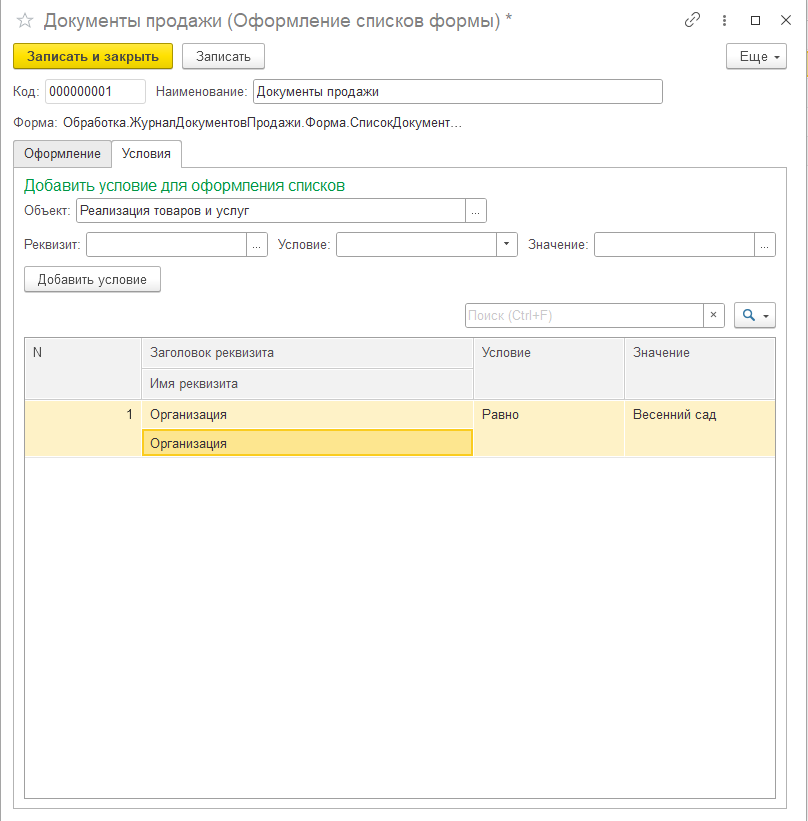Focus the Значение input field

pyautogui.click(x=674, y=245)
